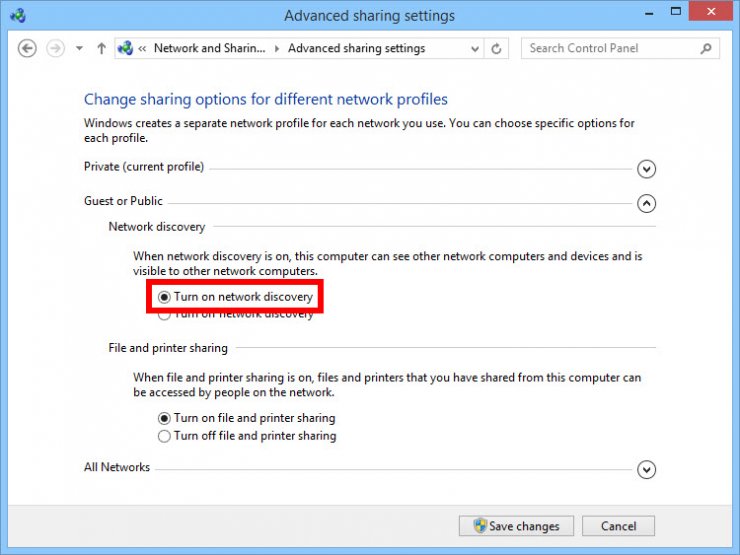This screenshot has width=740, height=555.
Task: Refresh the page using the refresh icon
Action: [x=496, y=49]
